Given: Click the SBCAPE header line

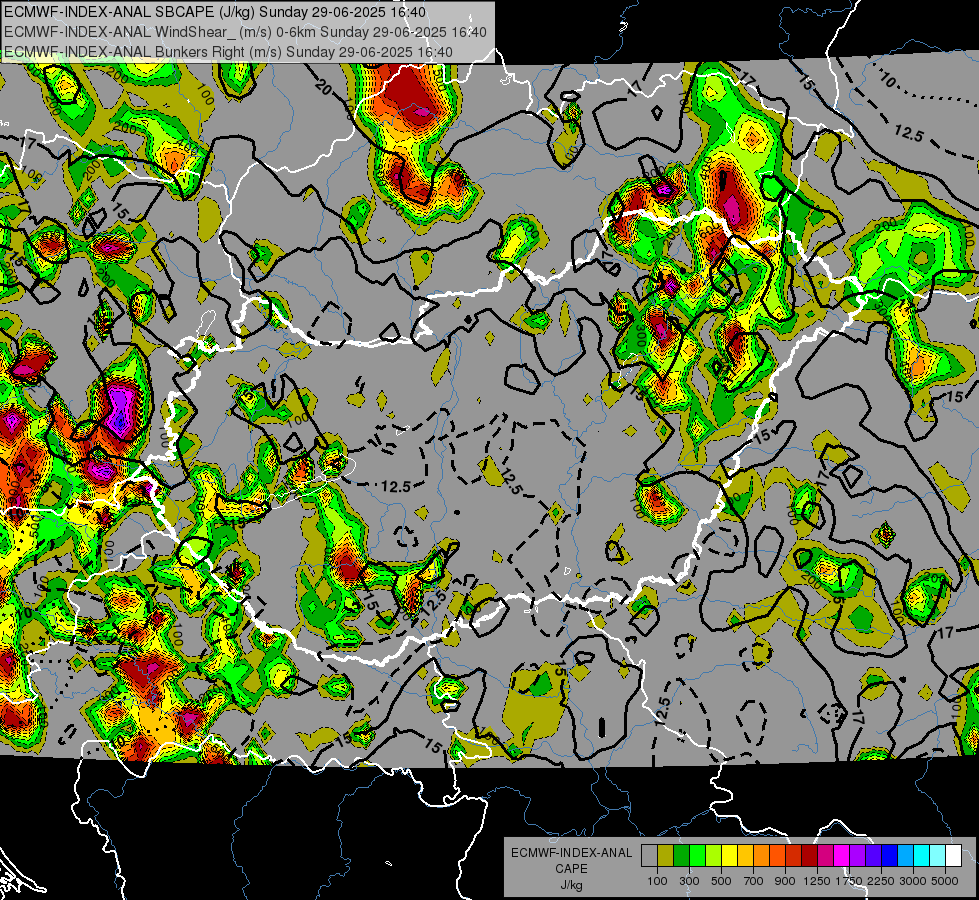Looking at the screenshot, I should click(x=215, y=12).
